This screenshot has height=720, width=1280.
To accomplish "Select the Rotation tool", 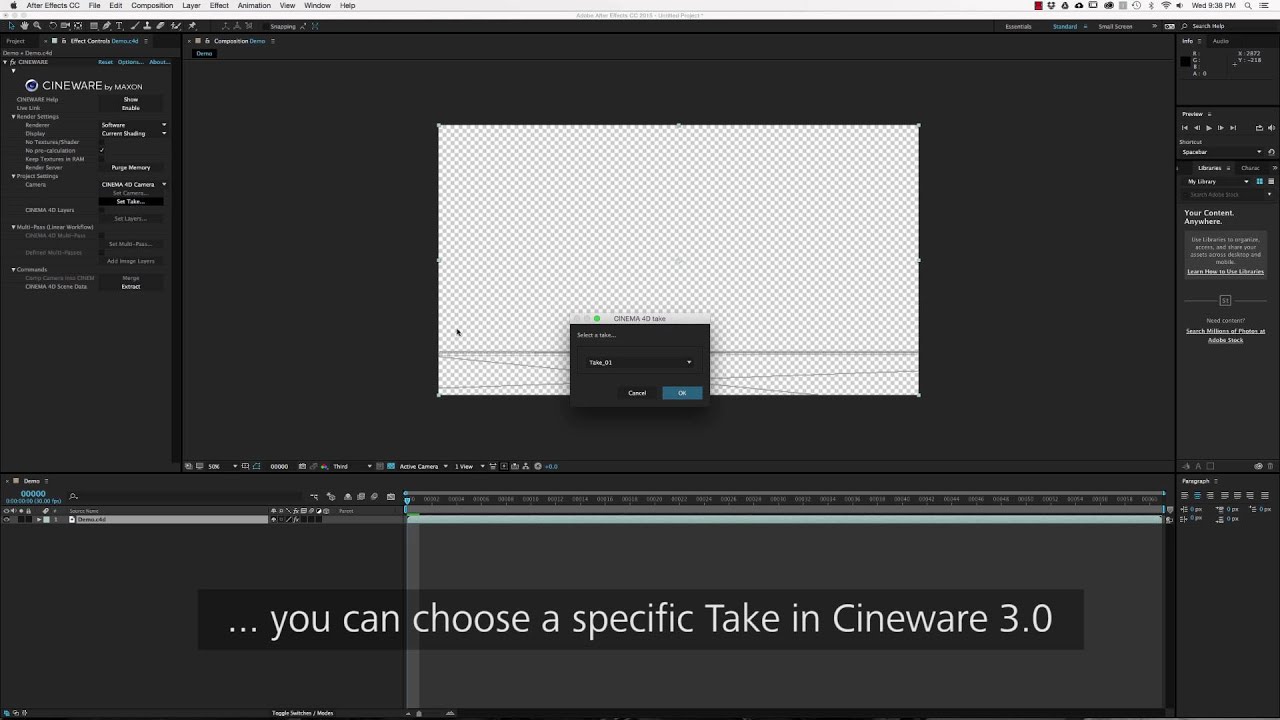I will click(x=53, y=26).
